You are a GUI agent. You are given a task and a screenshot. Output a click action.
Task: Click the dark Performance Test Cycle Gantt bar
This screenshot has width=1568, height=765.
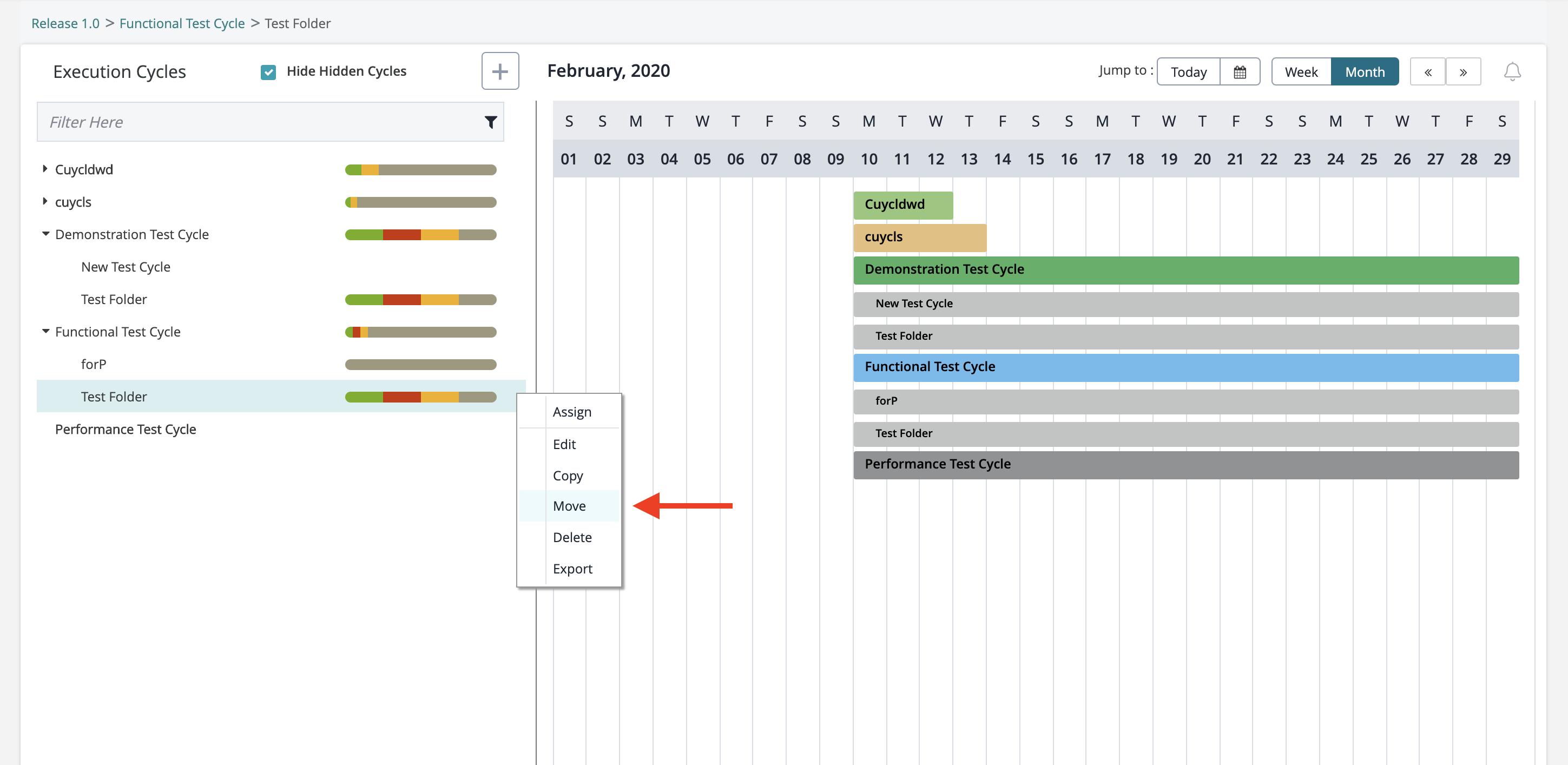point(1186,464)
